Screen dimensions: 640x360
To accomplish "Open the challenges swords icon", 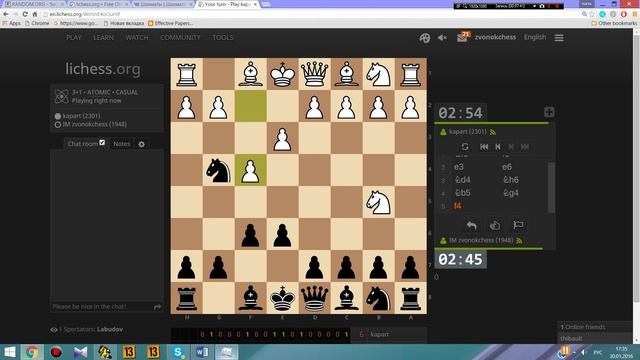I will point(424,38).
